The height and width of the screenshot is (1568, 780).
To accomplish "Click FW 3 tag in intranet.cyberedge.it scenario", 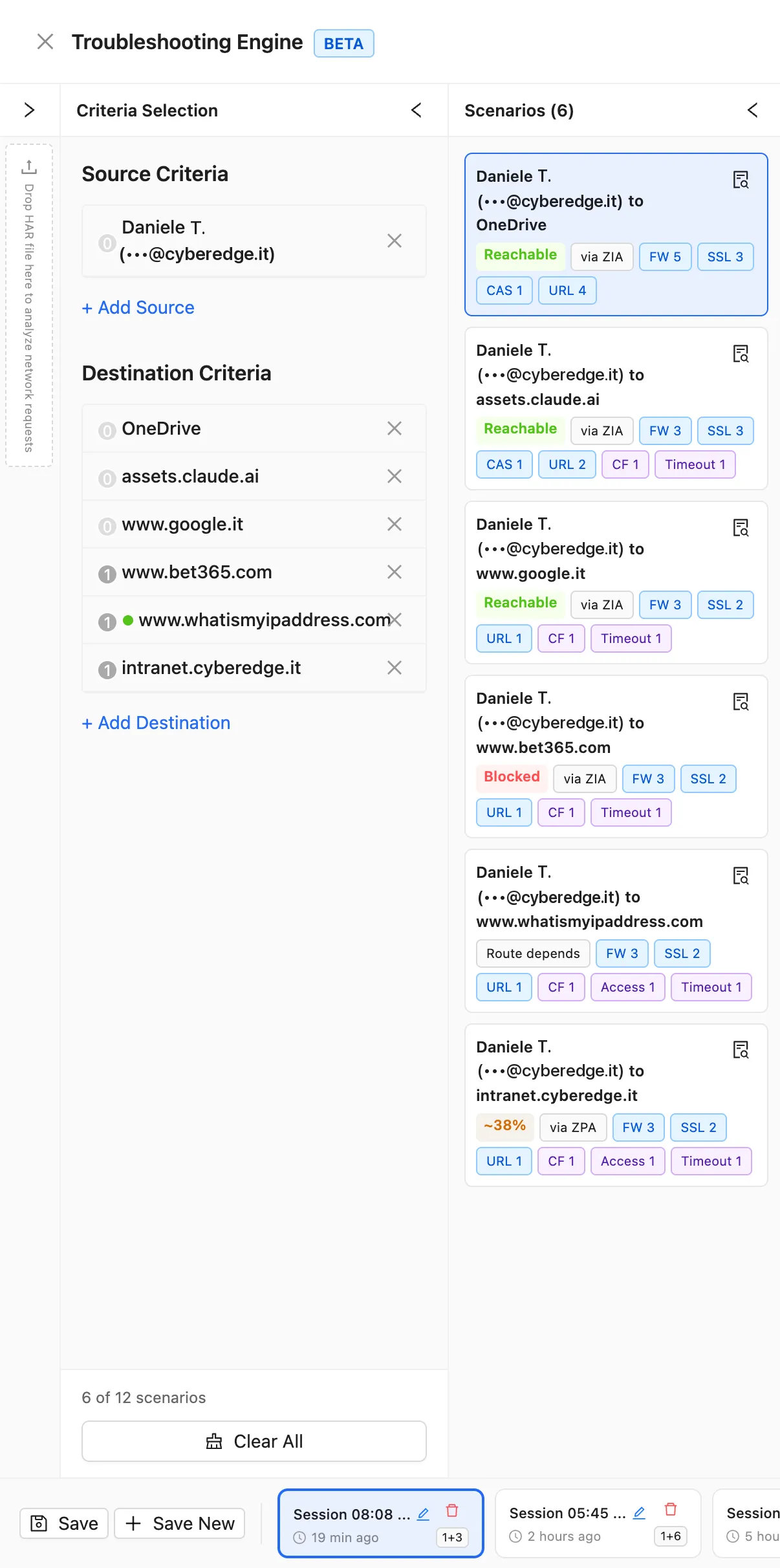I will (x=638, y=1127).
